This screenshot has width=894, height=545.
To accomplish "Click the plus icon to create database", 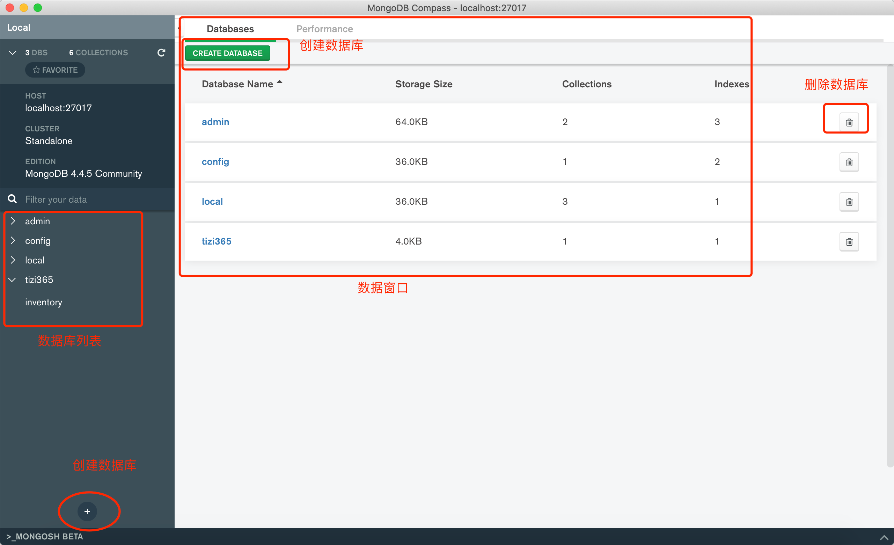I will 87,511.
